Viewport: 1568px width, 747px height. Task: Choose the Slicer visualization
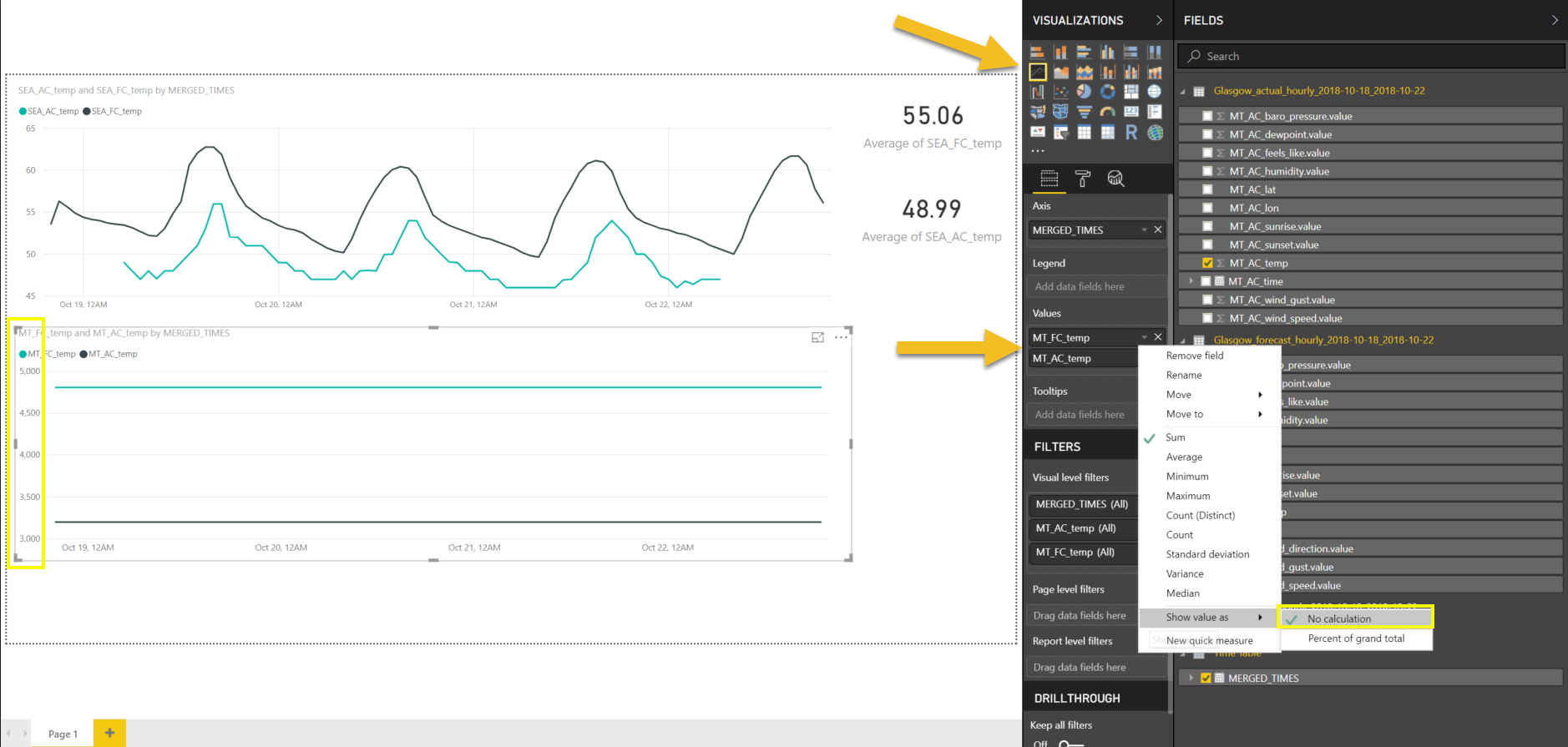point(1061,132)
